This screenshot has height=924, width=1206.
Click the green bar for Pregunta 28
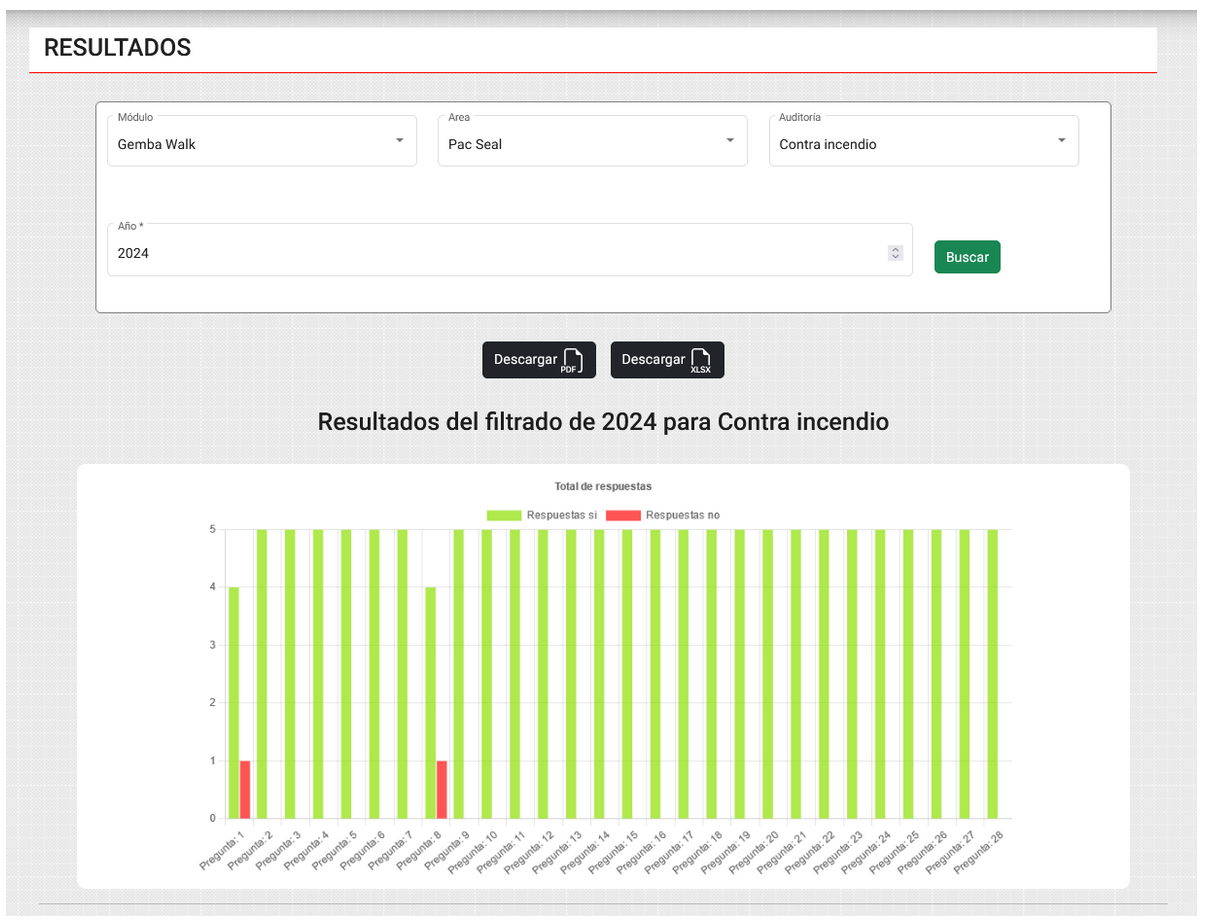[x=993, y=674]
